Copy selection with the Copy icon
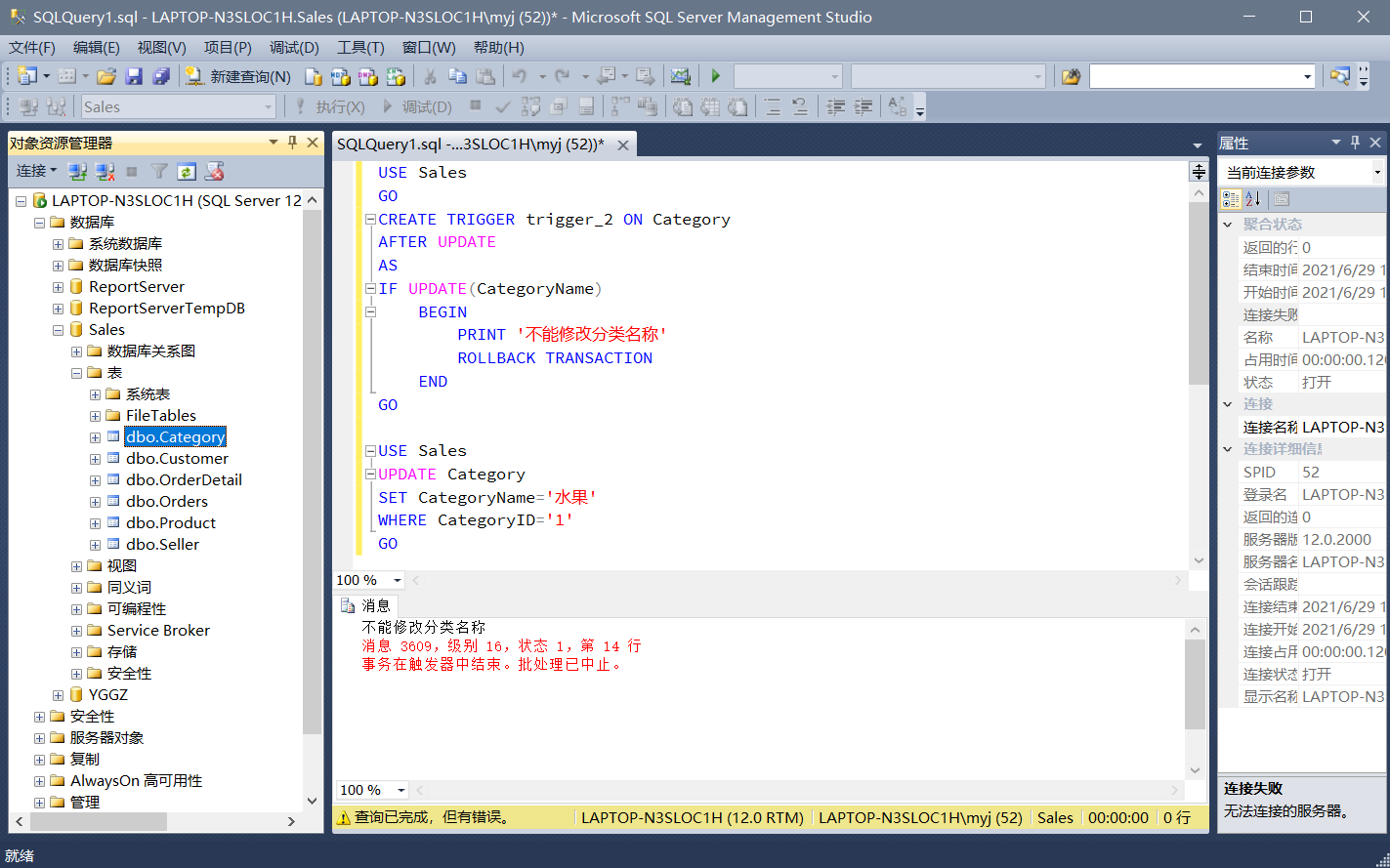This screenshot has width=1390, height=868. click(457, 76)
